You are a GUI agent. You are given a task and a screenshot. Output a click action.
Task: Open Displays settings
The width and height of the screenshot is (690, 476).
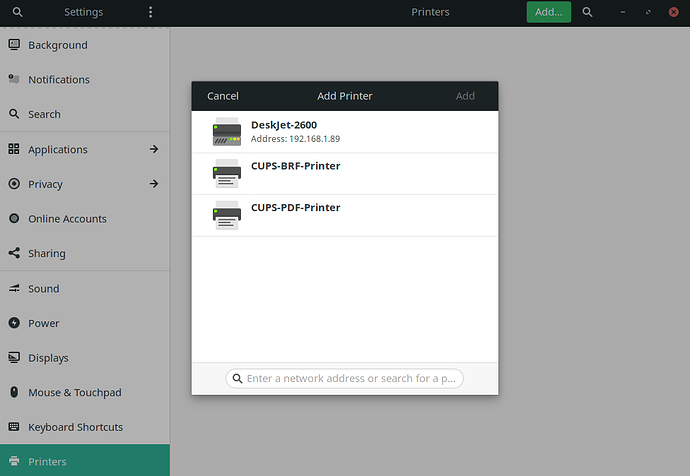[84, 358]
